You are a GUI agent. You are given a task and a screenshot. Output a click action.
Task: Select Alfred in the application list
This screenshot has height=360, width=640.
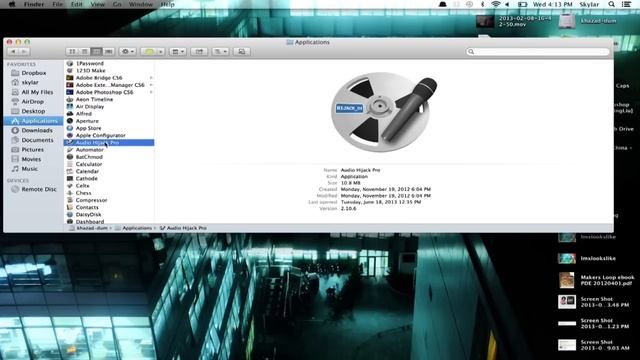(x=109, y=114)
